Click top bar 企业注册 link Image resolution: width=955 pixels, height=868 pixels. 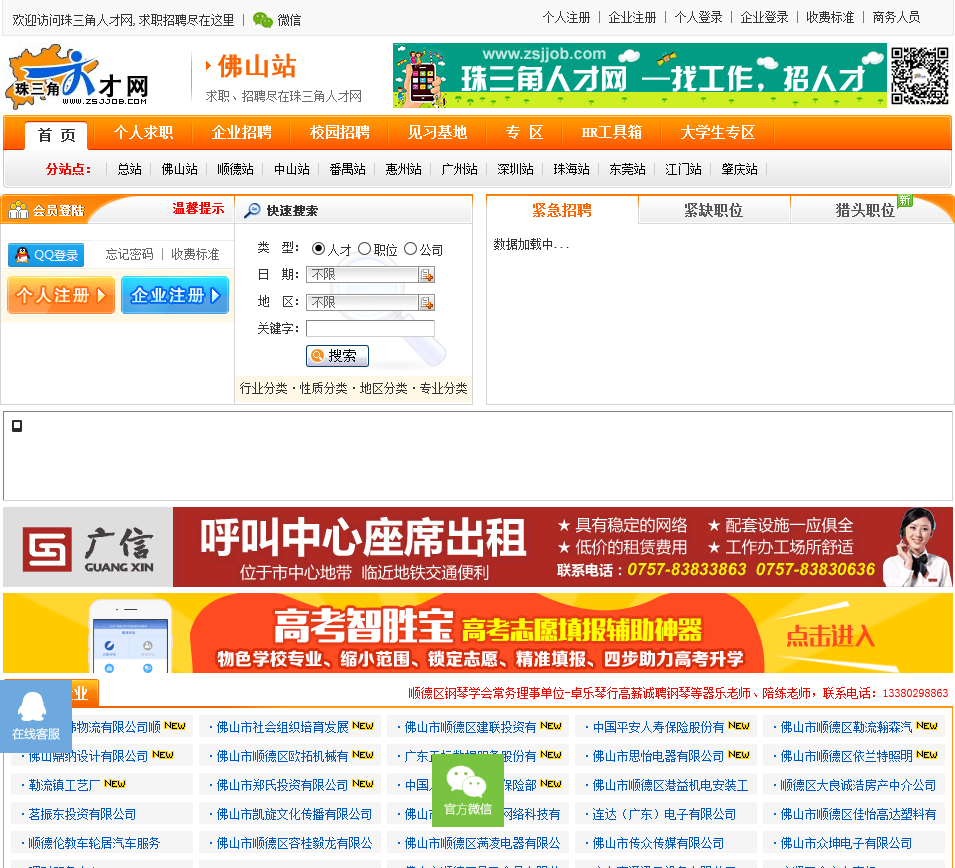tap(632, 18)
